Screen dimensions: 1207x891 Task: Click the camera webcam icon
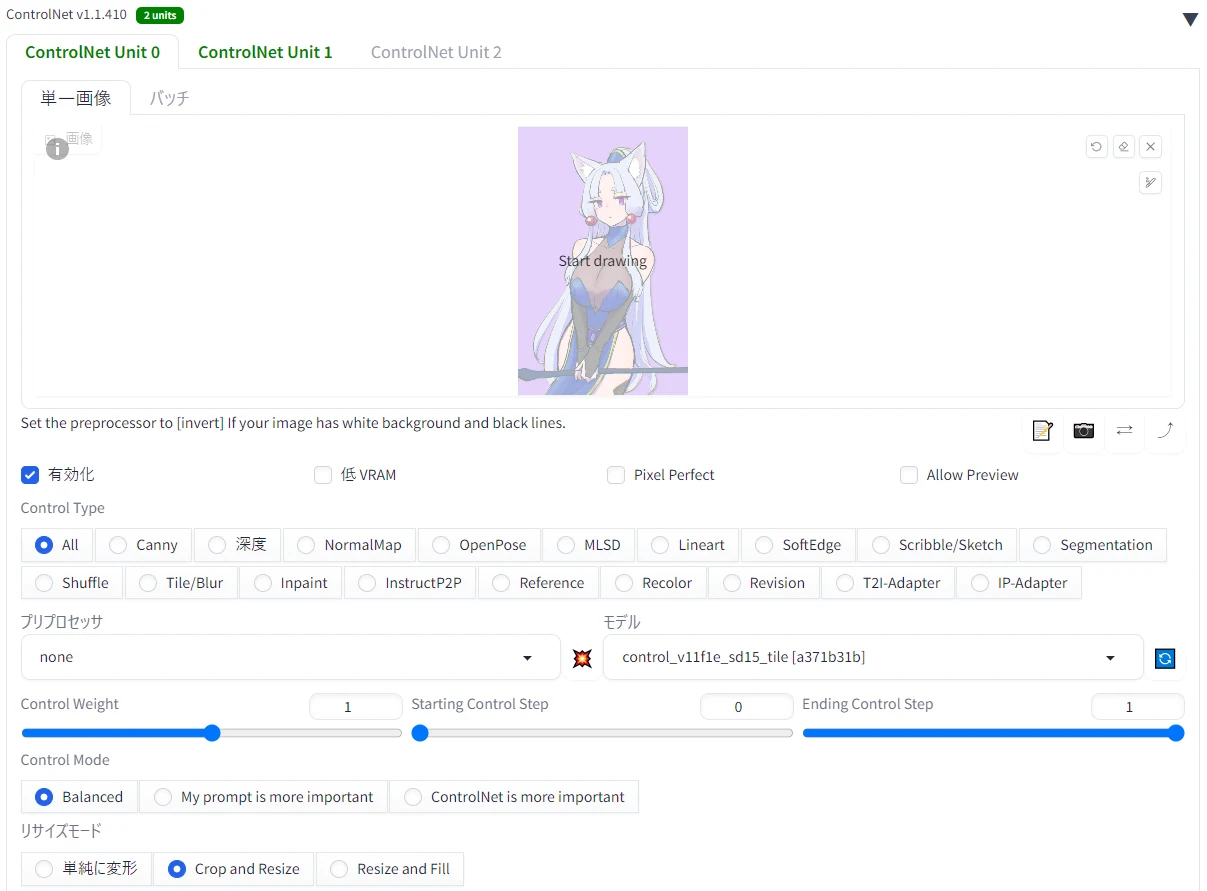(x=1084, y=431)
